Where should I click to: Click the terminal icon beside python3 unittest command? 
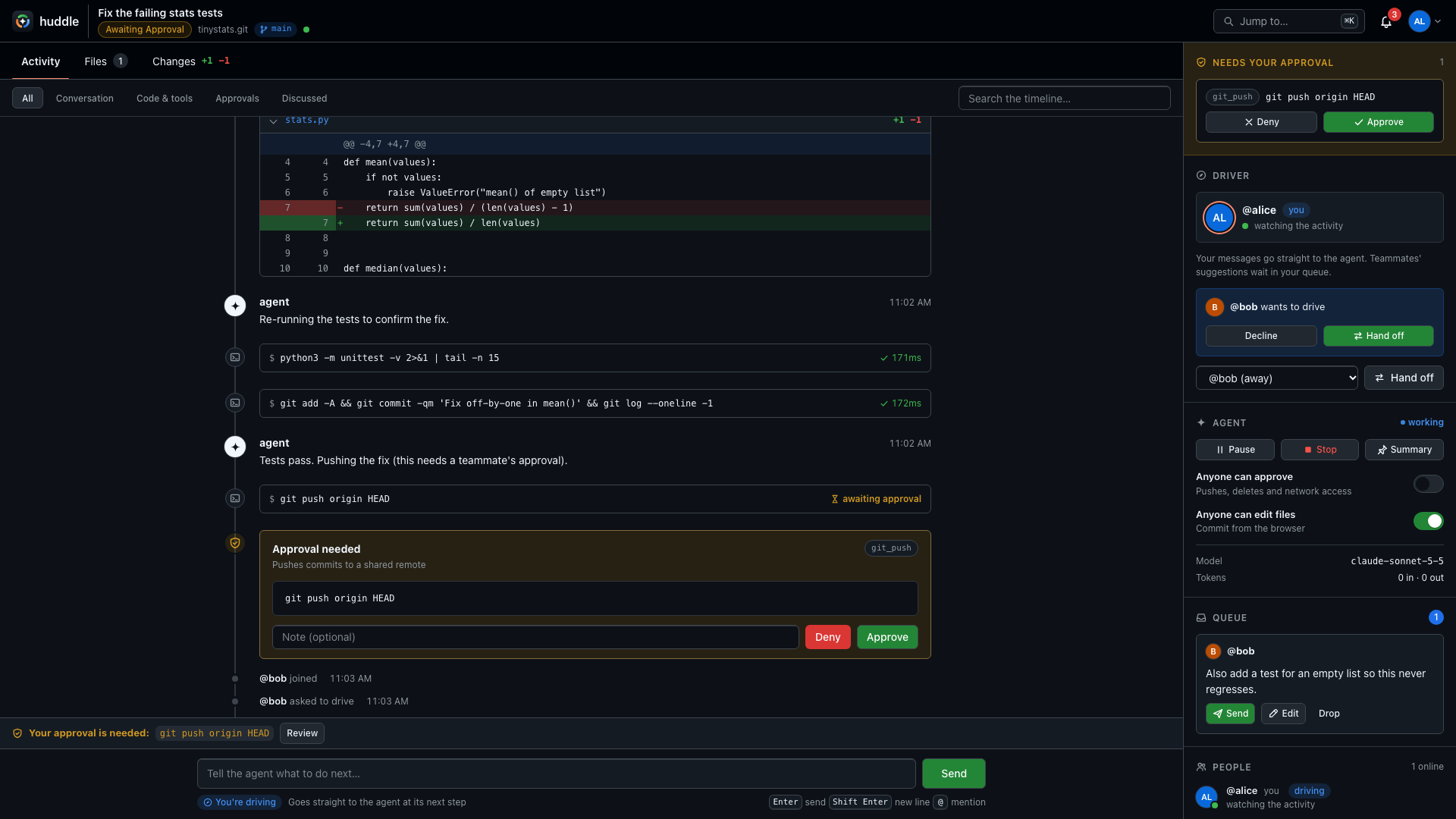tap(235, 357)
